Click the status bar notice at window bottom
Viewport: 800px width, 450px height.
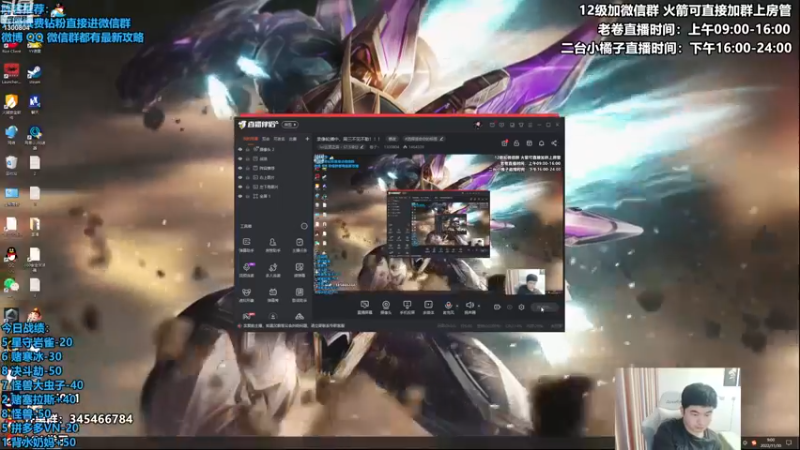(x=292, y=326)
